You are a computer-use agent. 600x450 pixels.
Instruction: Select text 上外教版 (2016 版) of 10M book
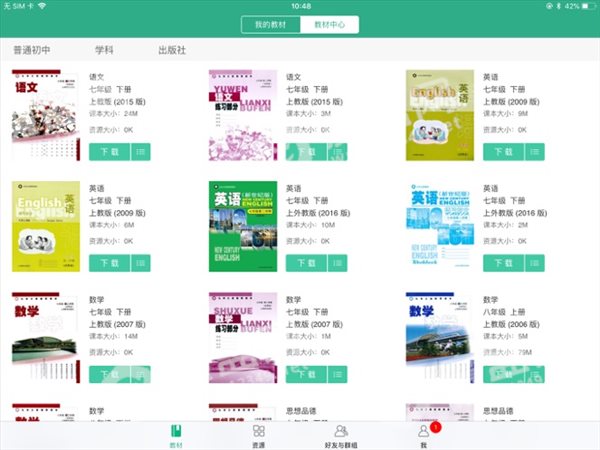click(318, 213)
